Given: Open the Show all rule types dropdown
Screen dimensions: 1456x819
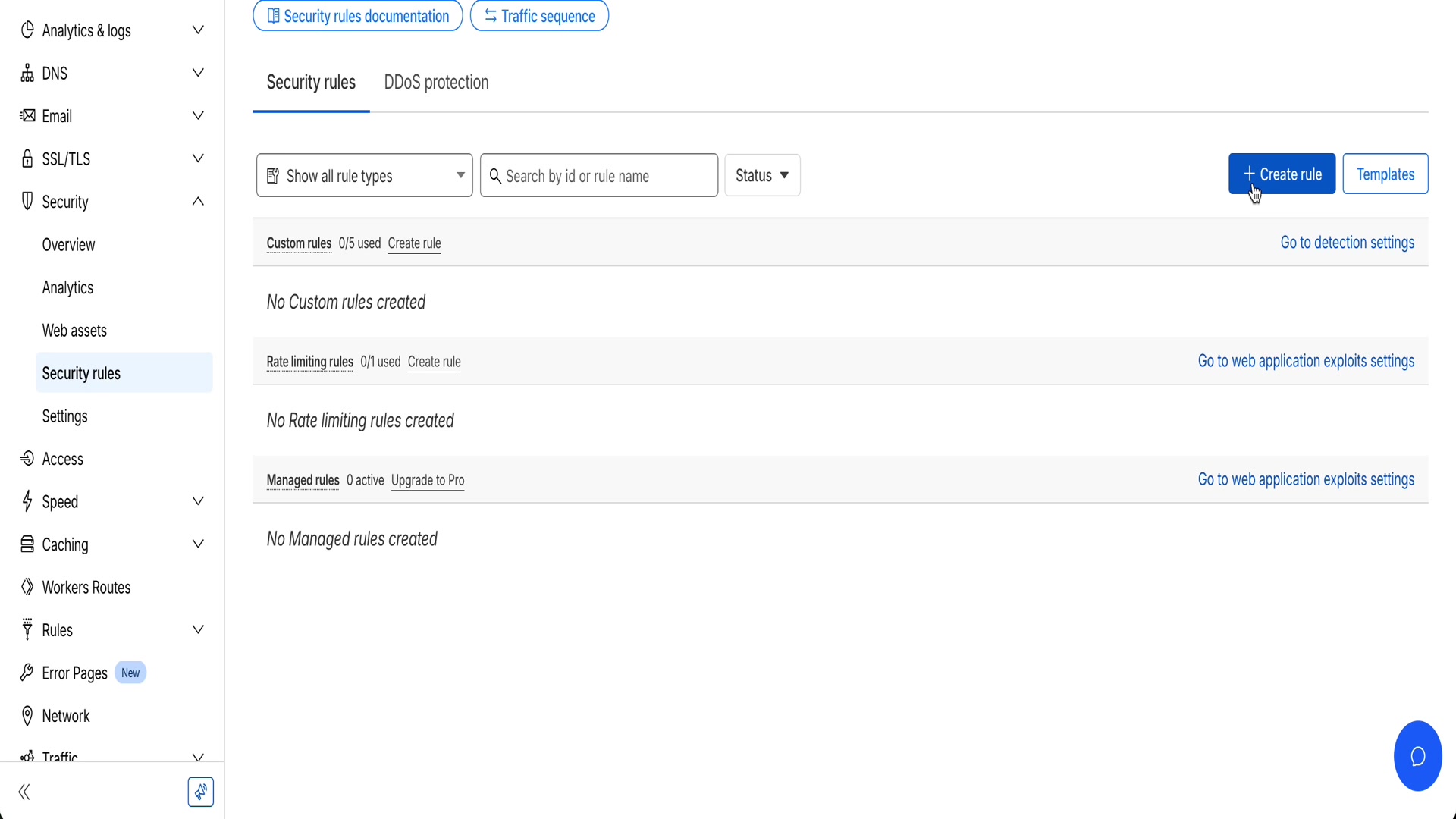Looking at the screenshot, I should pyautogui.click(x=364, y=175).
